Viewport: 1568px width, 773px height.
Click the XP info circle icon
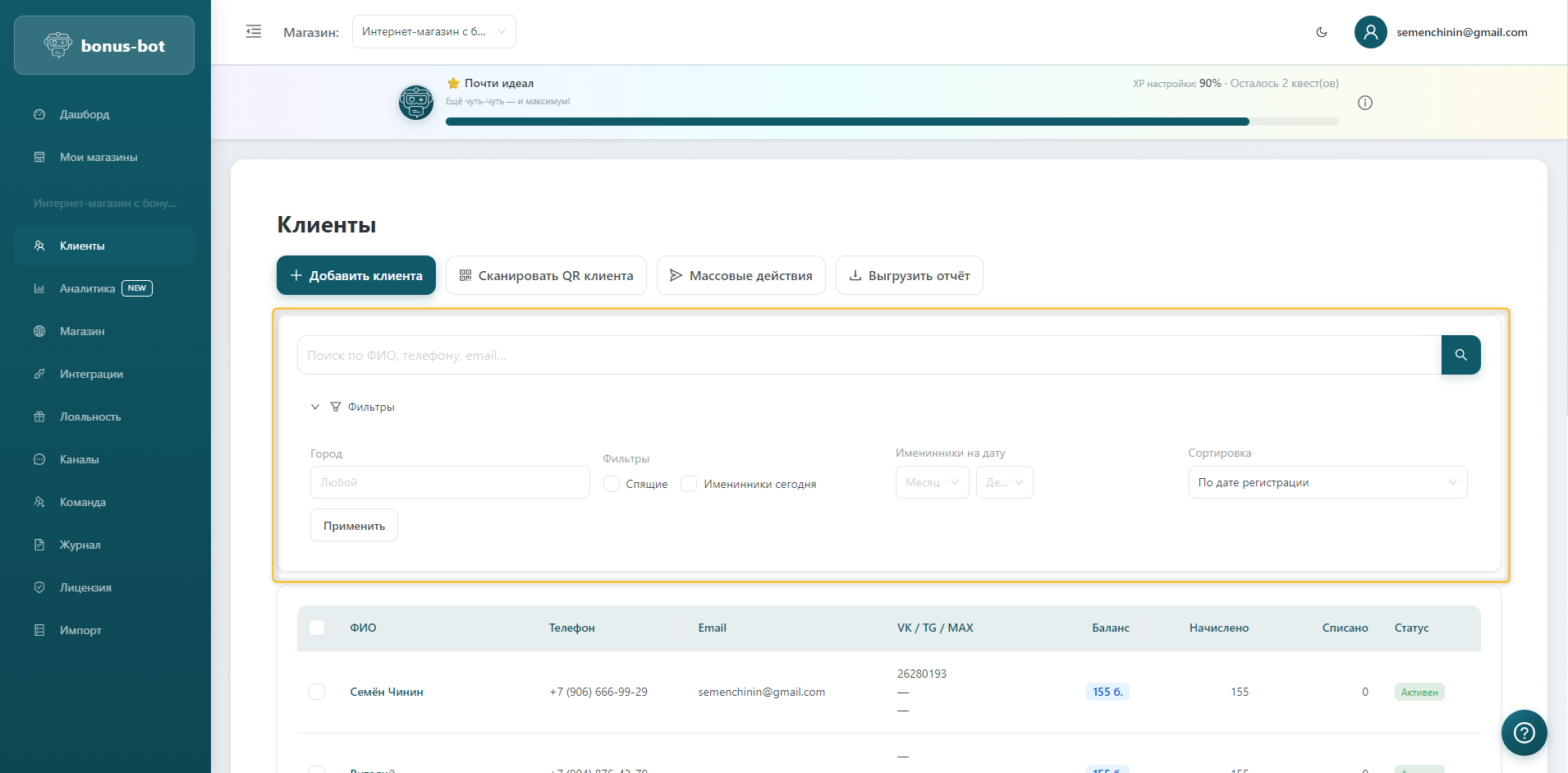[x=1365, y=103]
